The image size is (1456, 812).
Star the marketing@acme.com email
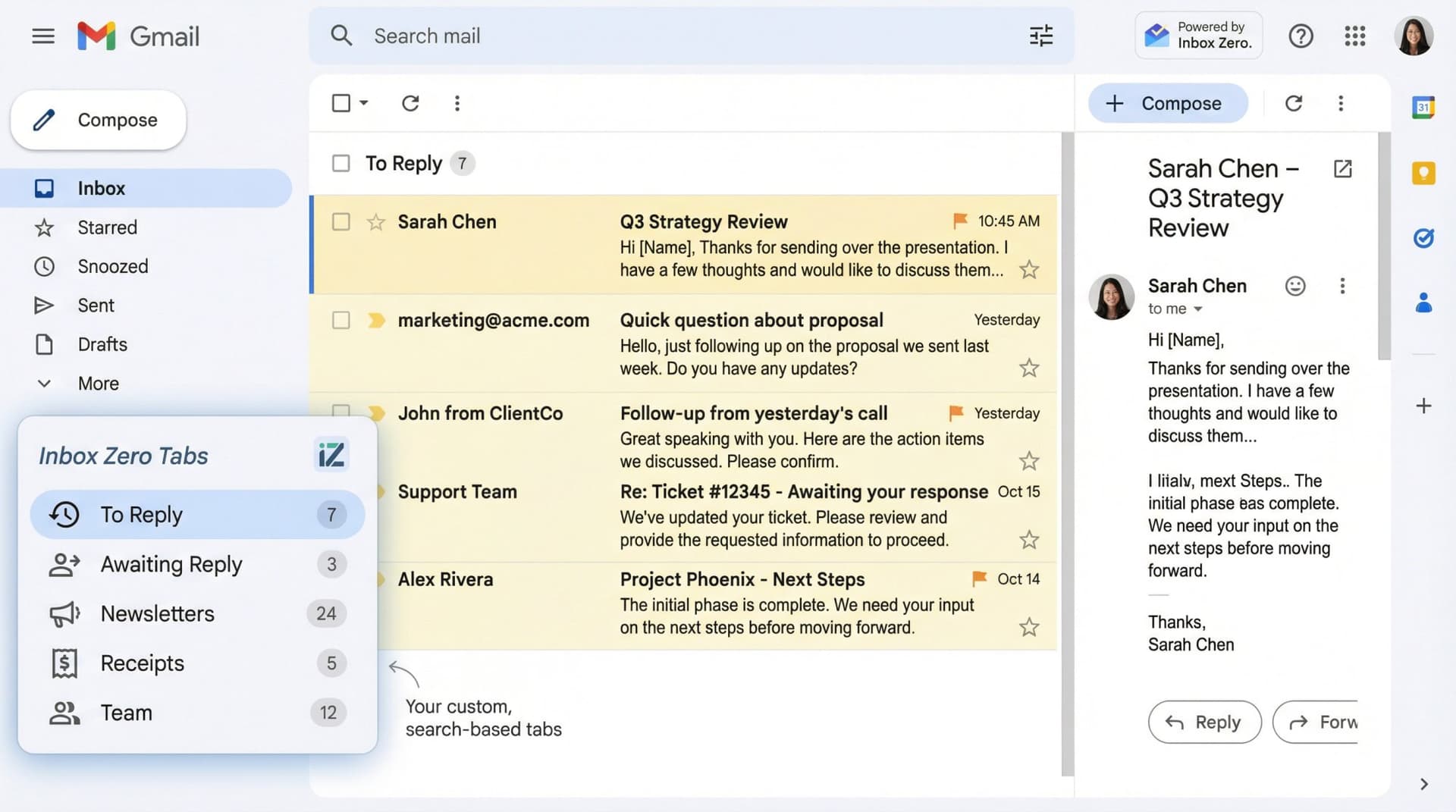coord(1029,368)
